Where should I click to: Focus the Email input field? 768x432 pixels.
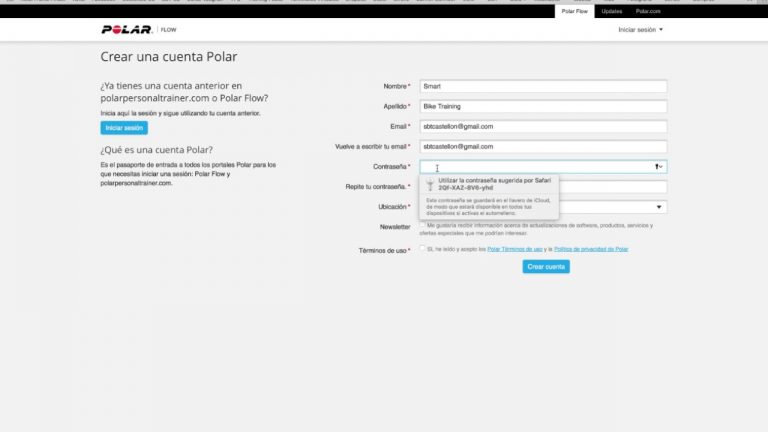pos(543,126)
